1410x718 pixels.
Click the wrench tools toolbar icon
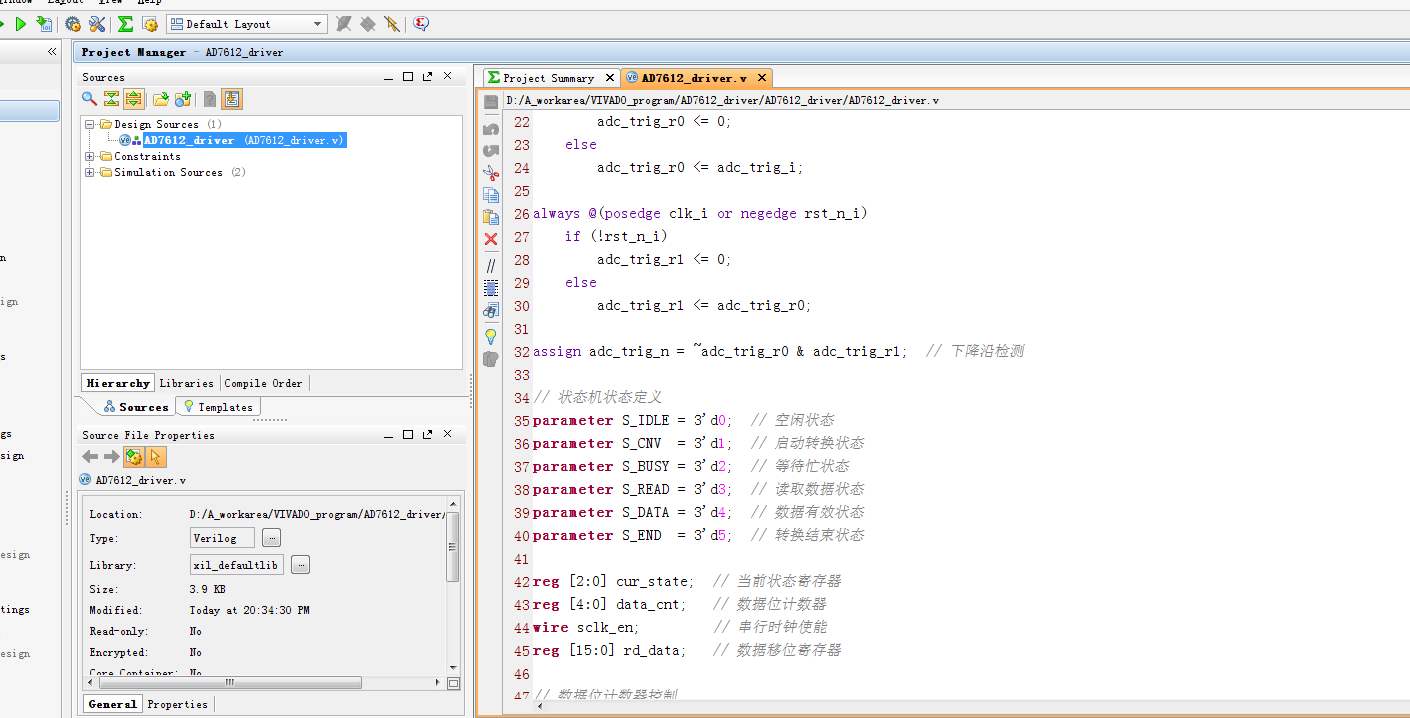point(97,23)
